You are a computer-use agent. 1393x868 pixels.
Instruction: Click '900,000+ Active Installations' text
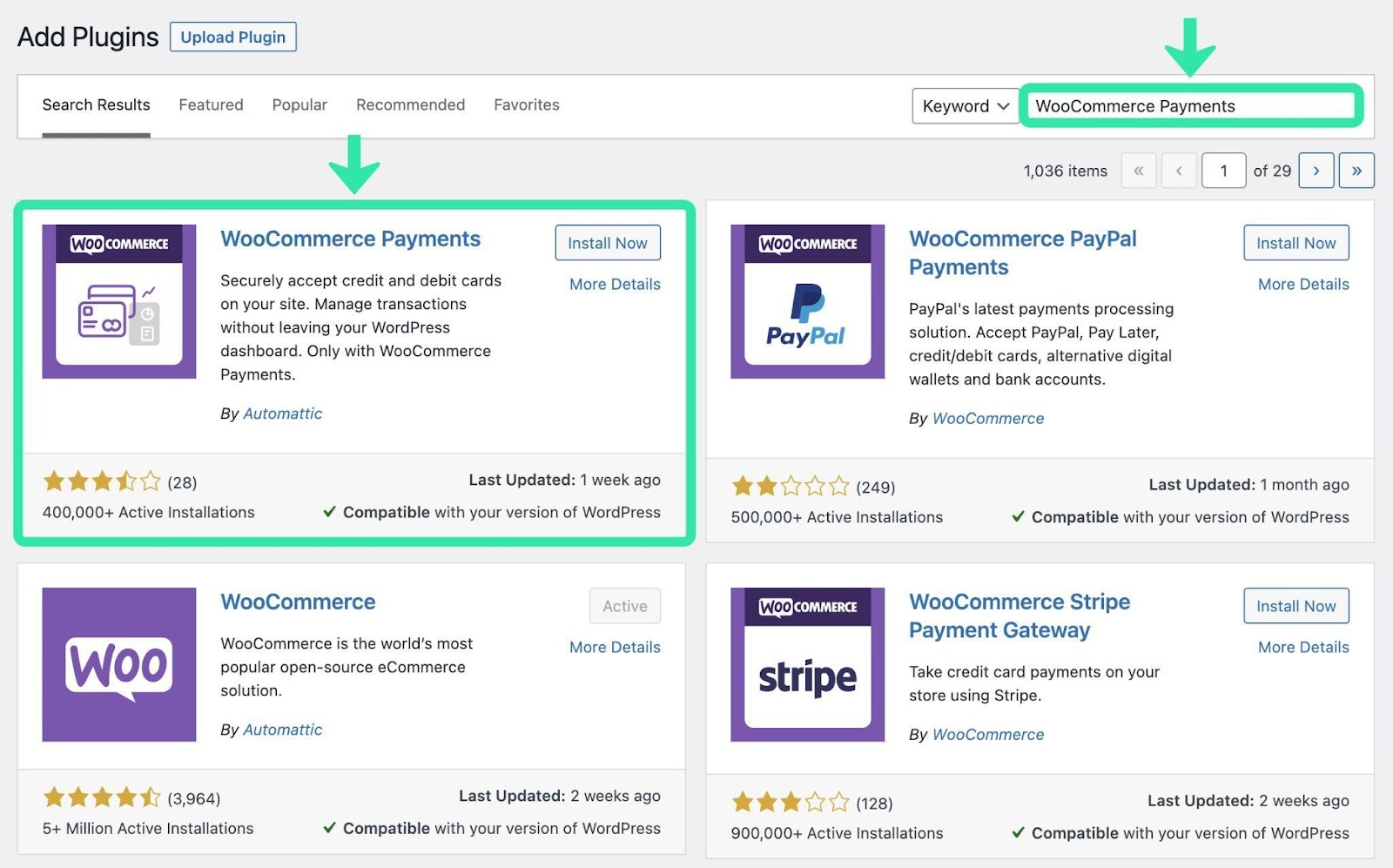point(837,833)
